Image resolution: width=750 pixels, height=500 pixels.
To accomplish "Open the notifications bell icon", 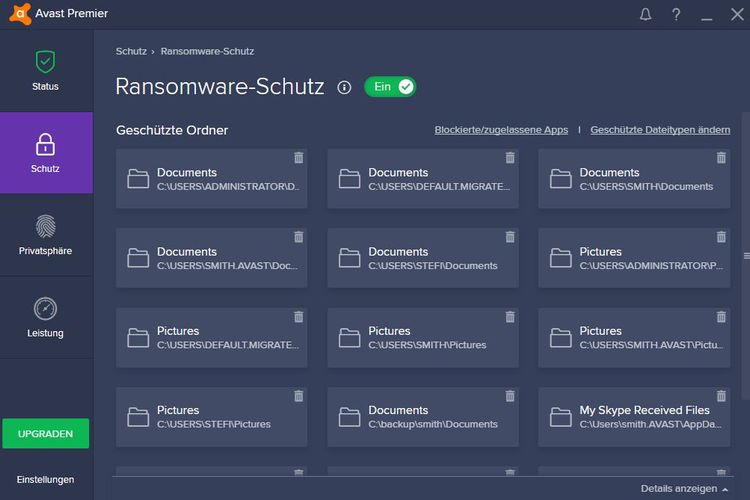I will [645, 14].
